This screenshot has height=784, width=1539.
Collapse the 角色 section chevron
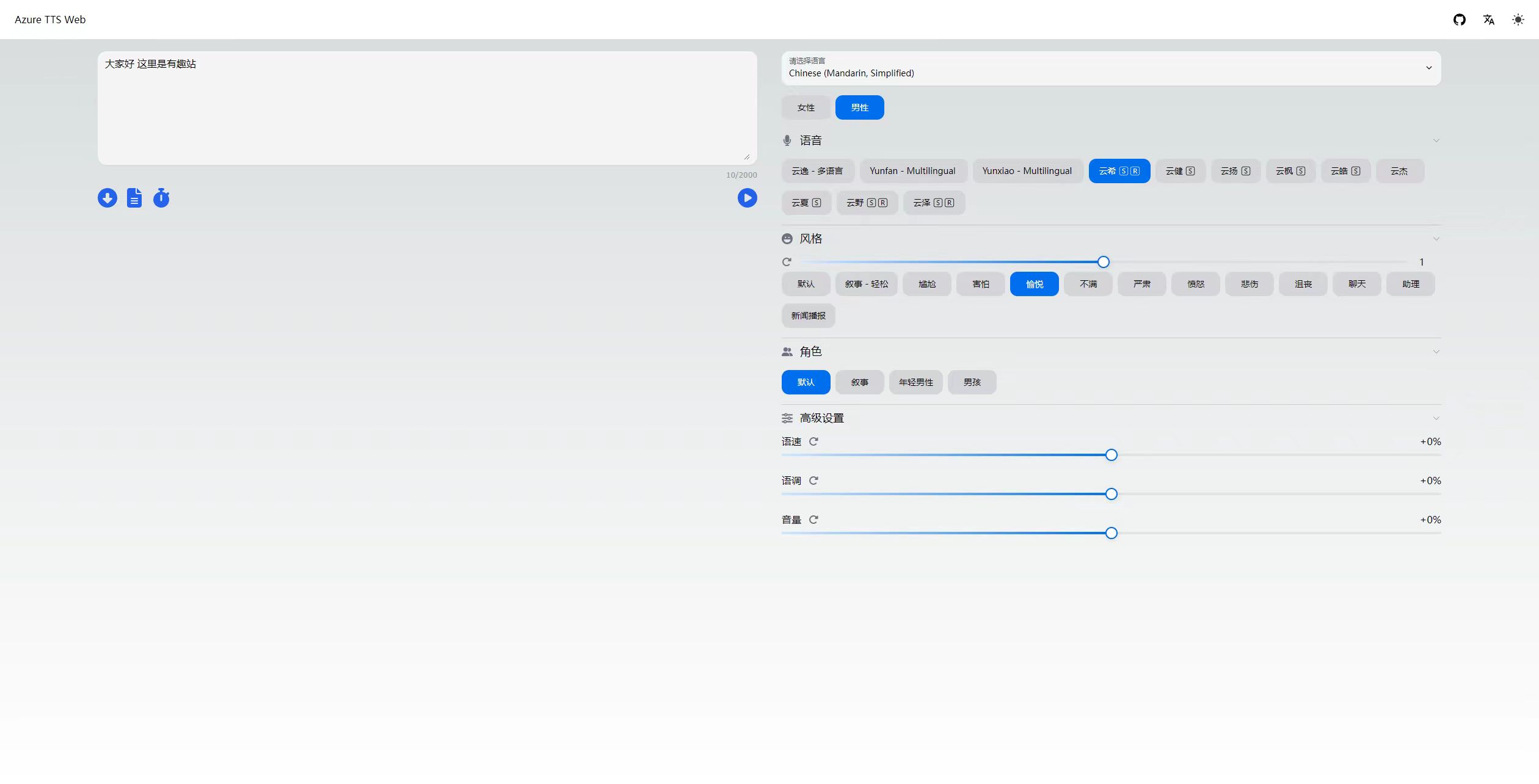coord(1436,352)
